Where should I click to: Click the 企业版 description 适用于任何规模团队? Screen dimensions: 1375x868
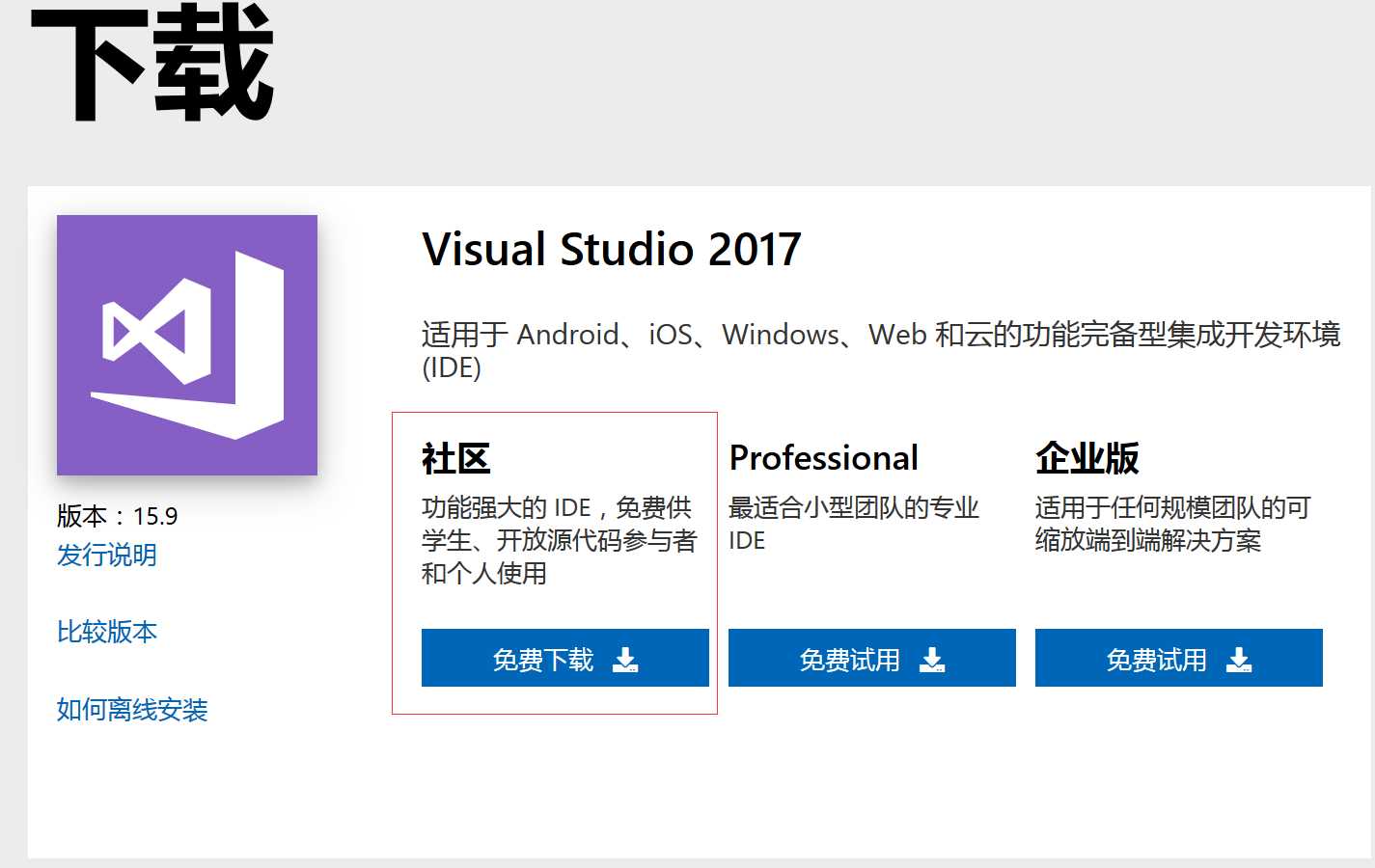[x=1173, y=524]
